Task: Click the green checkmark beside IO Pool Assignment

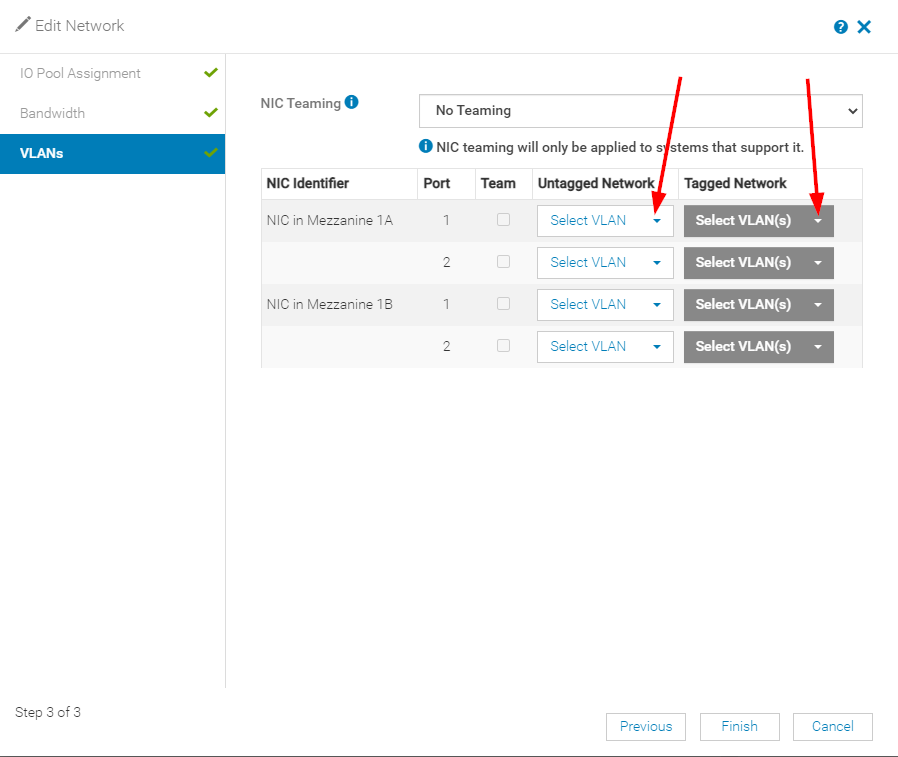Action: tap(210, 72)
